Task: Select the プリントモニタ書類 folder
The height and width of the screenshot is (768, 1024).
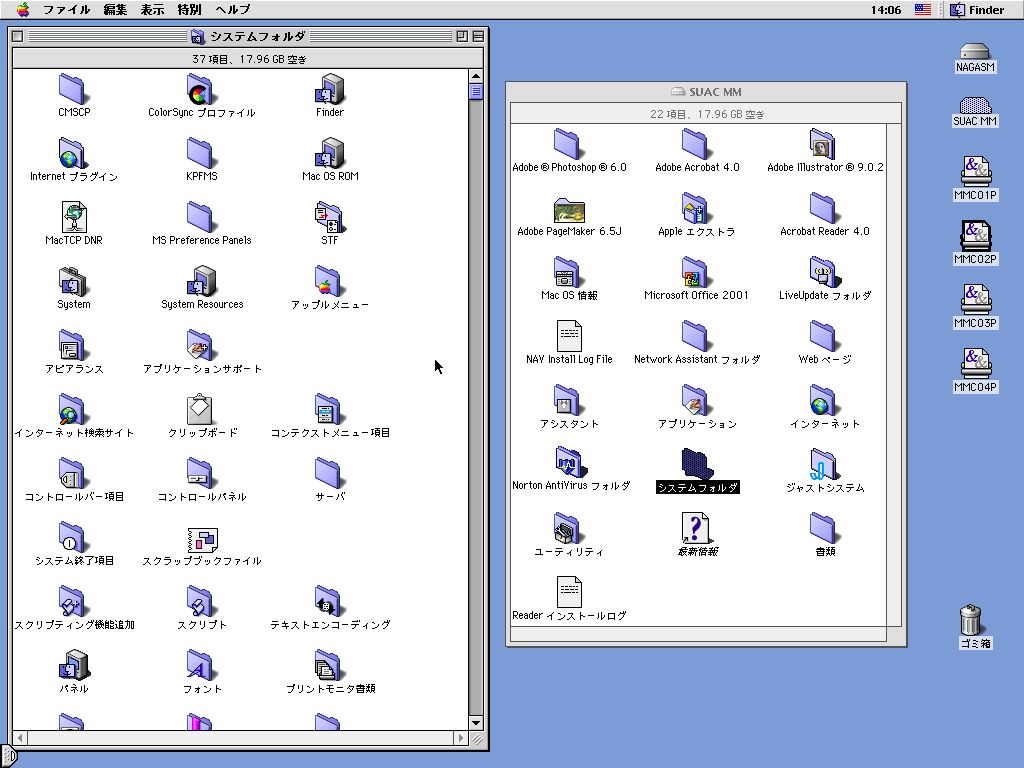Action: 330,665
